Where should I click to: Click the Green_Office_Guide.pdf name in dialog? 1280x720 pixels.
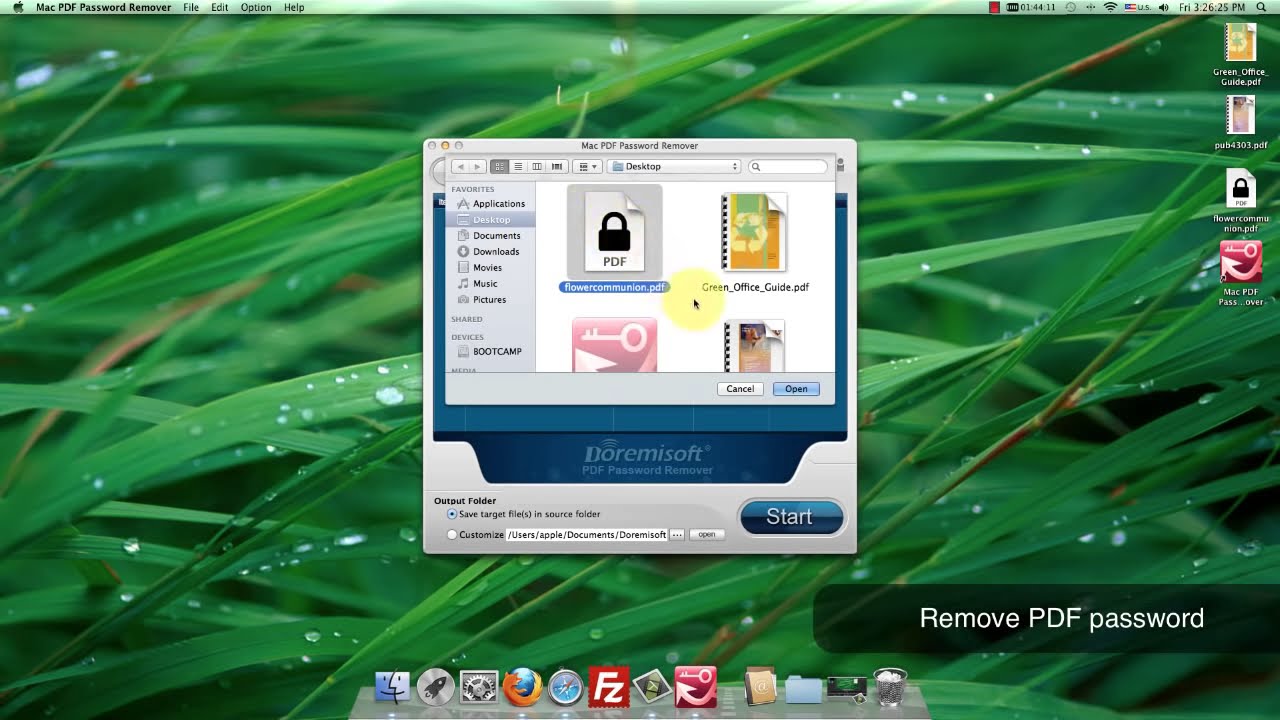click(755, 288)
